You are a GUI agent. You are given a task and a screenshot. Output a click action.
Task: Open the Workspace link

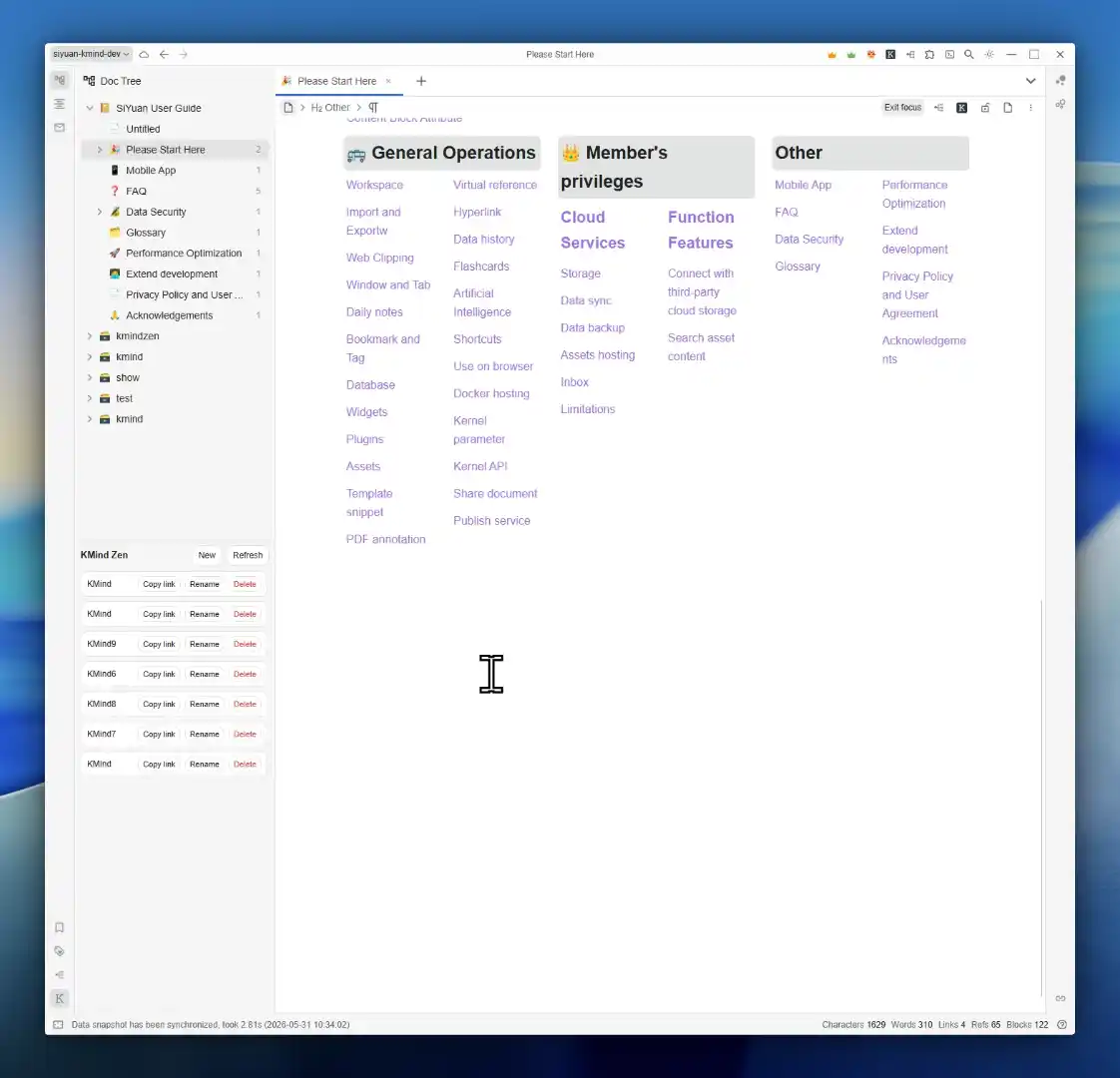point(374,185)
